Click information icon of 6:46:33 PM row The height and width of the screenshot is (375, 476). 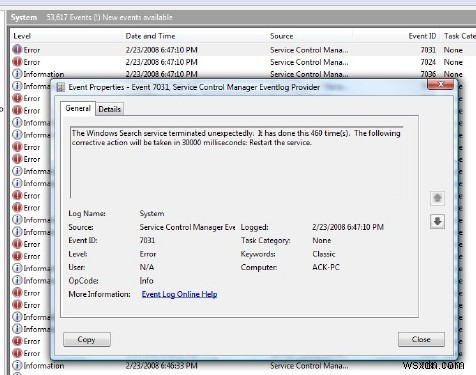(17, 365)
